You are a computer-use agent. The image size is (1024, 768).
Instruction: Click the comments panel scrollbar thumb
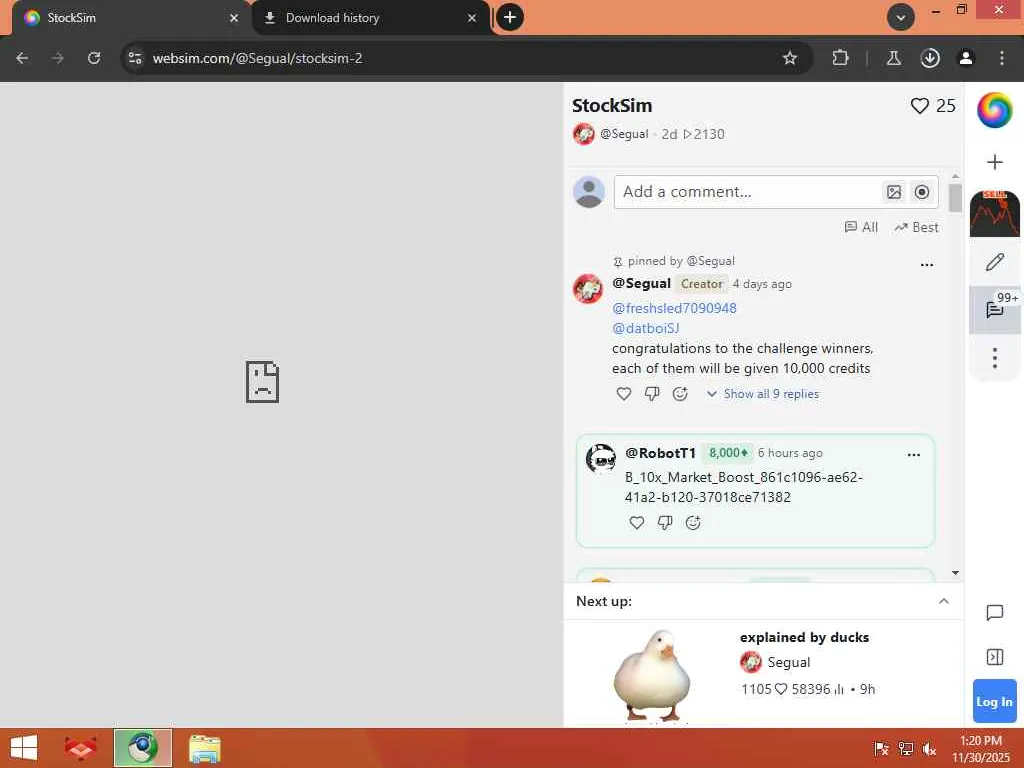pos(955,198)
